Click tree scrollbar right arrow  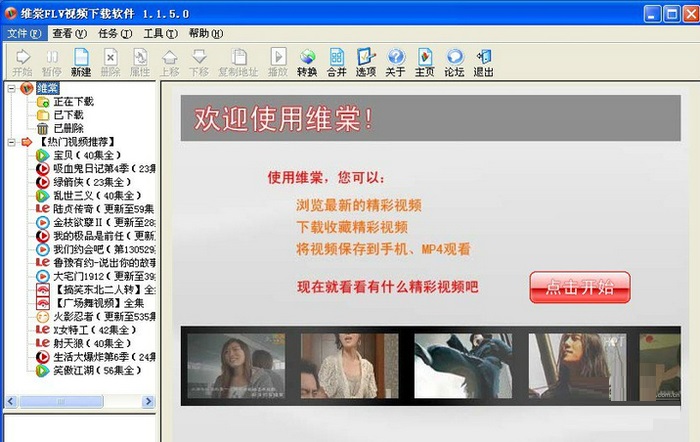(x=148, y=401)
